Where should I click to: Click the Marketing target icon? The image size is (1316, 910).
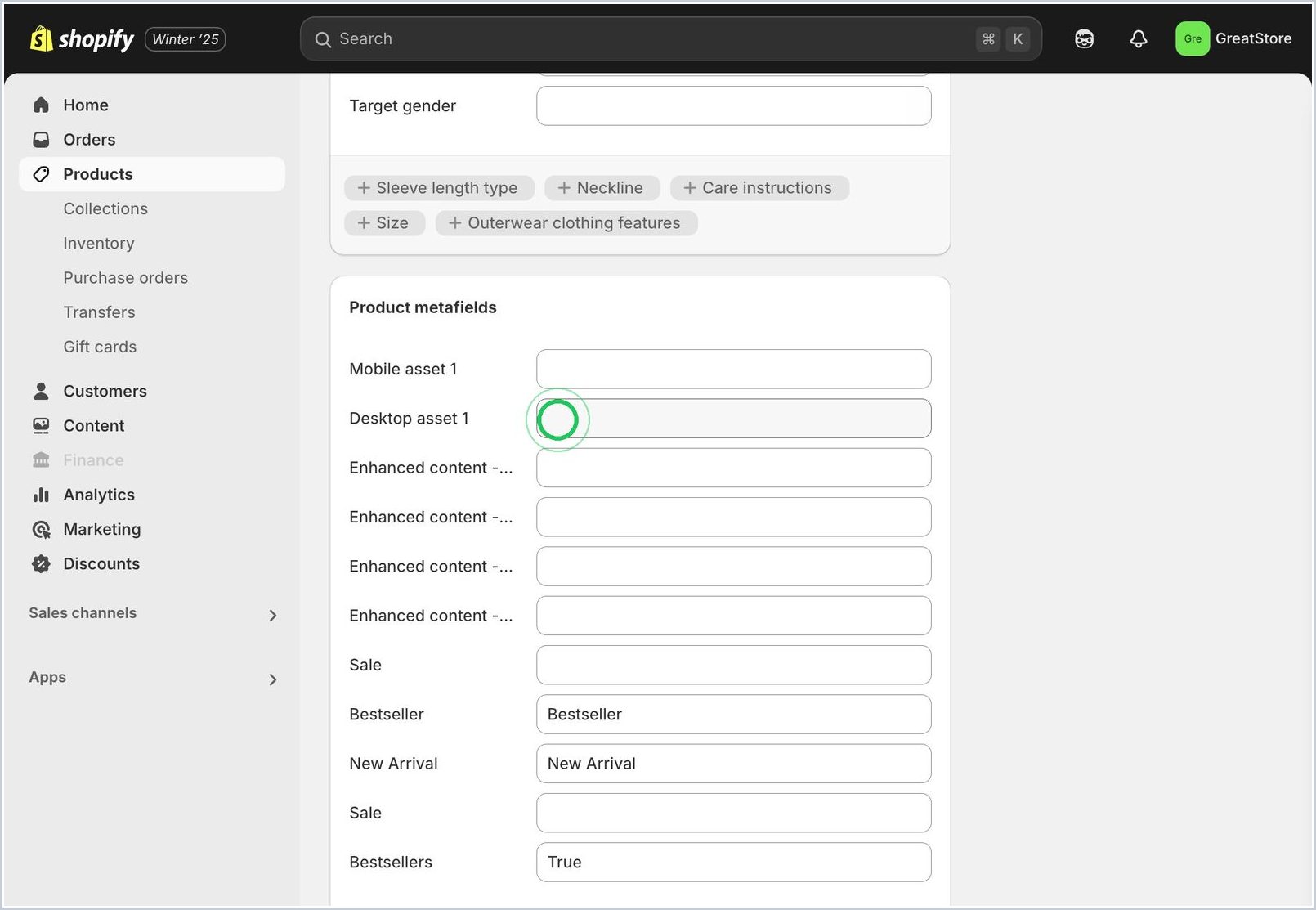41,529
